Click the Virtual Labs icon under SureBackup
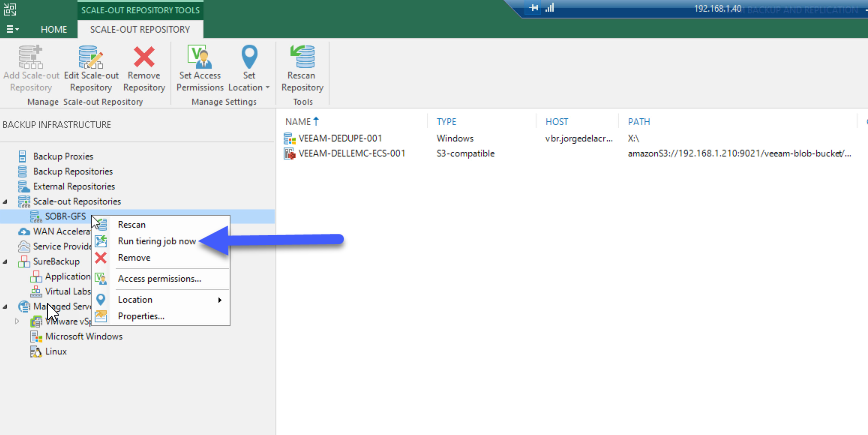Image resolution: width=868 pixels, height=435 pixels. pos(36,291)
